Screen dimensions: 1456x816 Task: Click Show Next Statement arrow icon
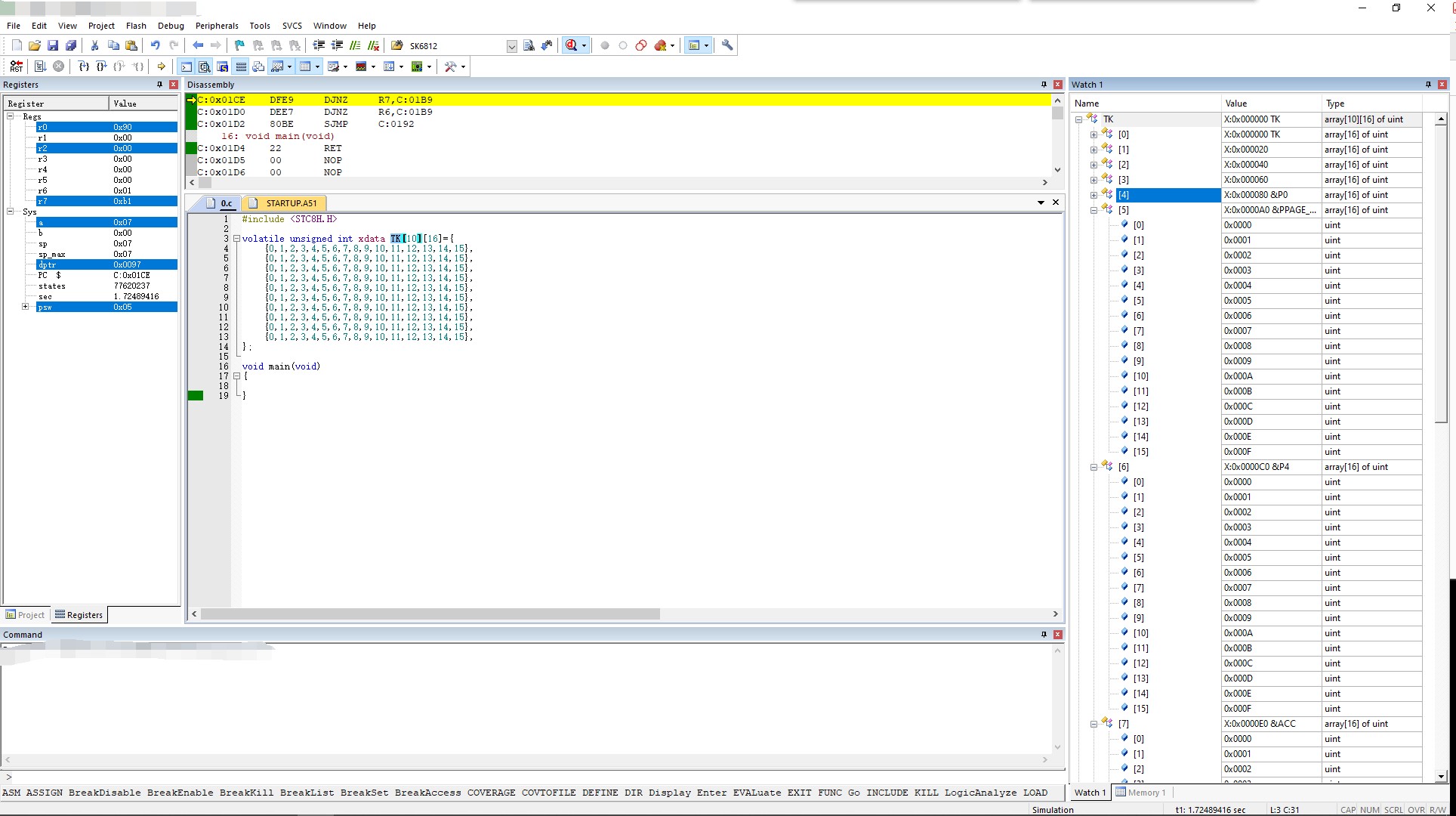pos(161,66)
